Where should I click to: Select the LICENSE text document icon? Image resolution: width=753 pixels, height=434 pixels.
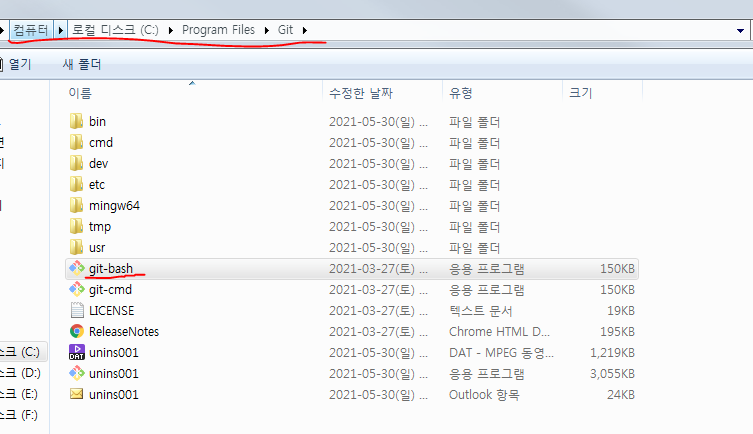coord(77,311)
